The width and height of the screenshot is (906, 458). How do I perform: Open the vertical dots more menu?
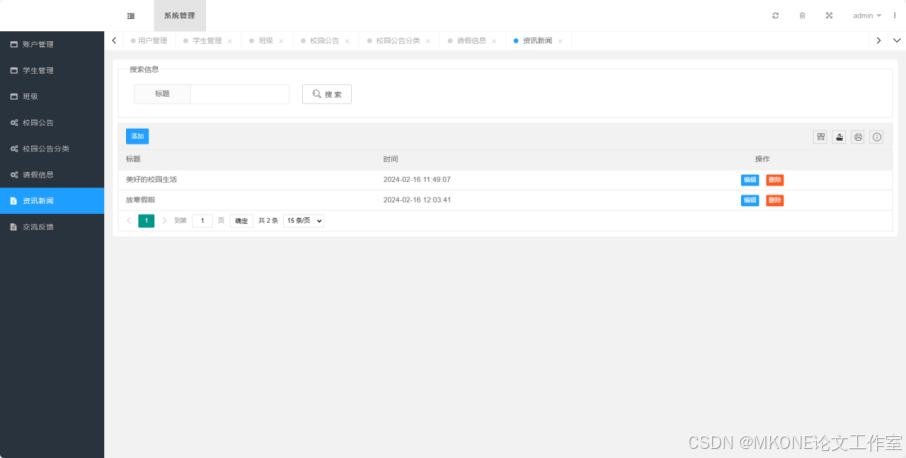pyautogui.click(x=894, y=16)
